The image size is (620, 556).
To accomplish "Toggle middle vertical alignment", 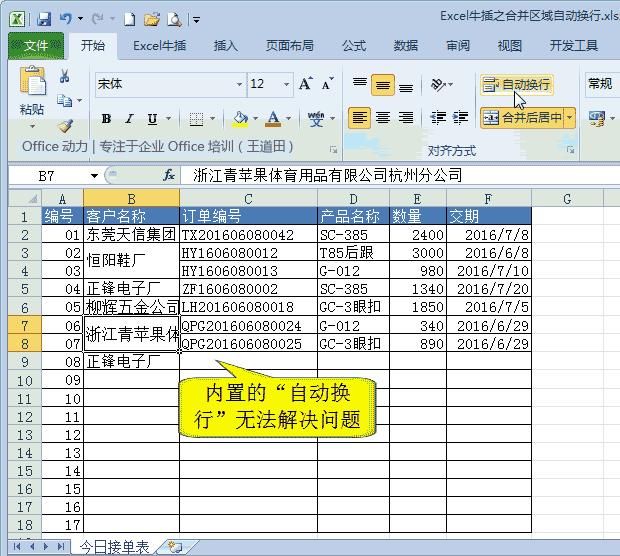I will (383, 85).
